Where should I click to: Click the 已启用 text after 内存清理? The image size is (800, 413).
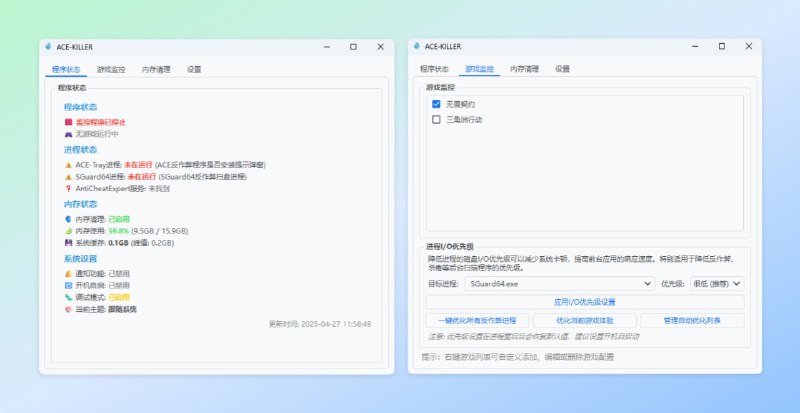pyautogui.click(x=119, y=219)
